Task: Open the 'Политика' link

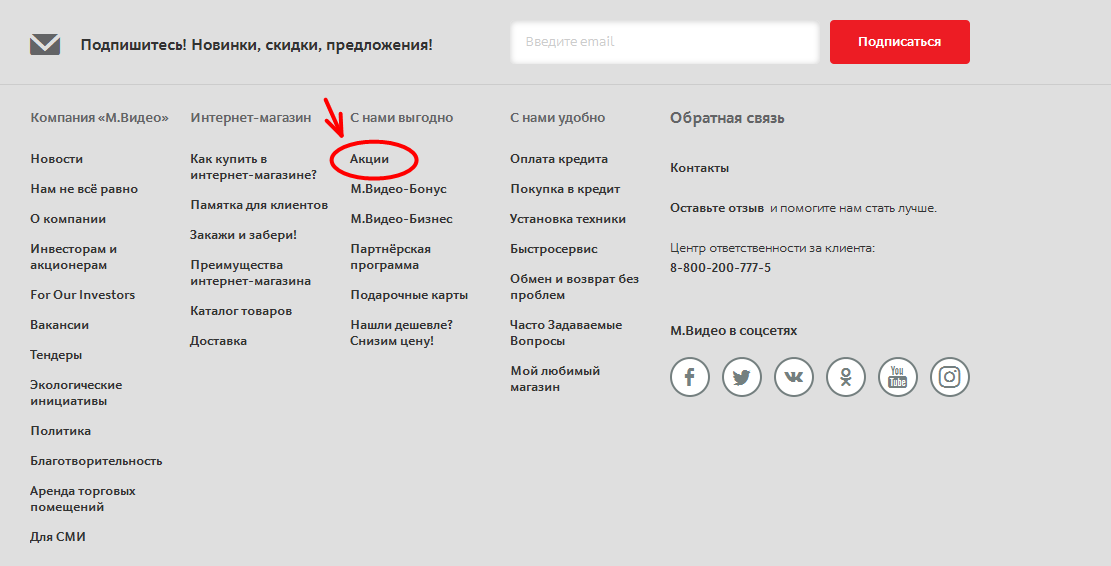Action: click(60, 431)
